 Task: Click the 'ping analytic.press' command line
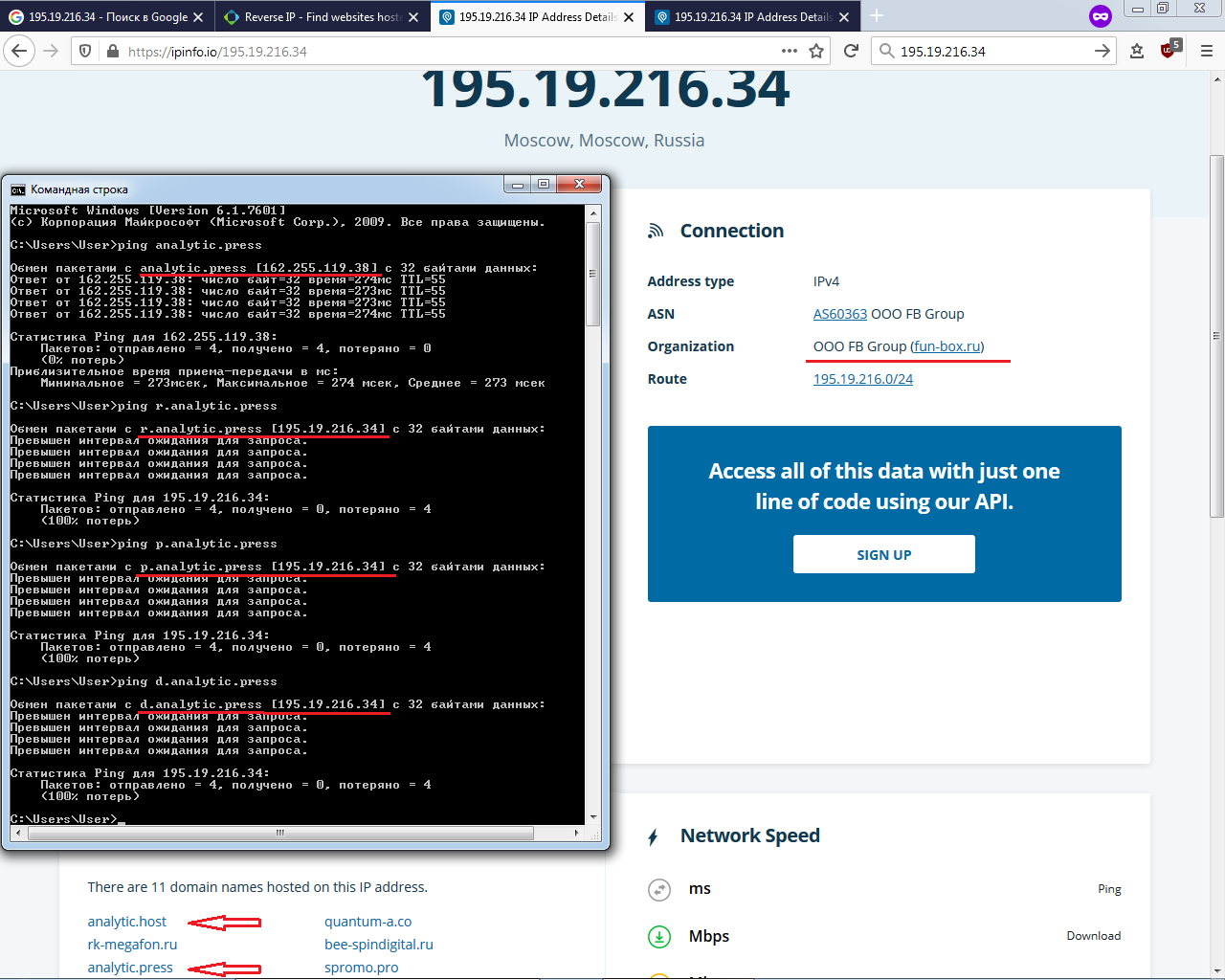[x=189, y=245]
